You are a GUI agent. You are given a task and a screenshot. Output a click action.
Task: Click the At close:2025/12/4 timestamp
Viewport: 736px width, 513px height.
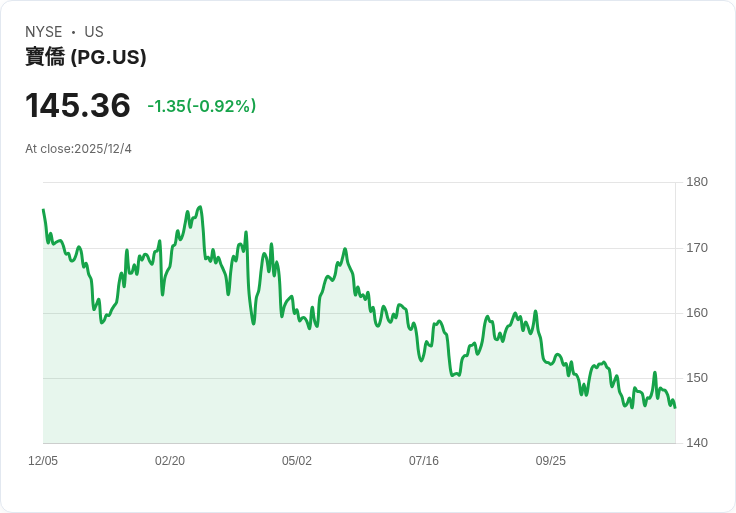(x=78, y=149)
